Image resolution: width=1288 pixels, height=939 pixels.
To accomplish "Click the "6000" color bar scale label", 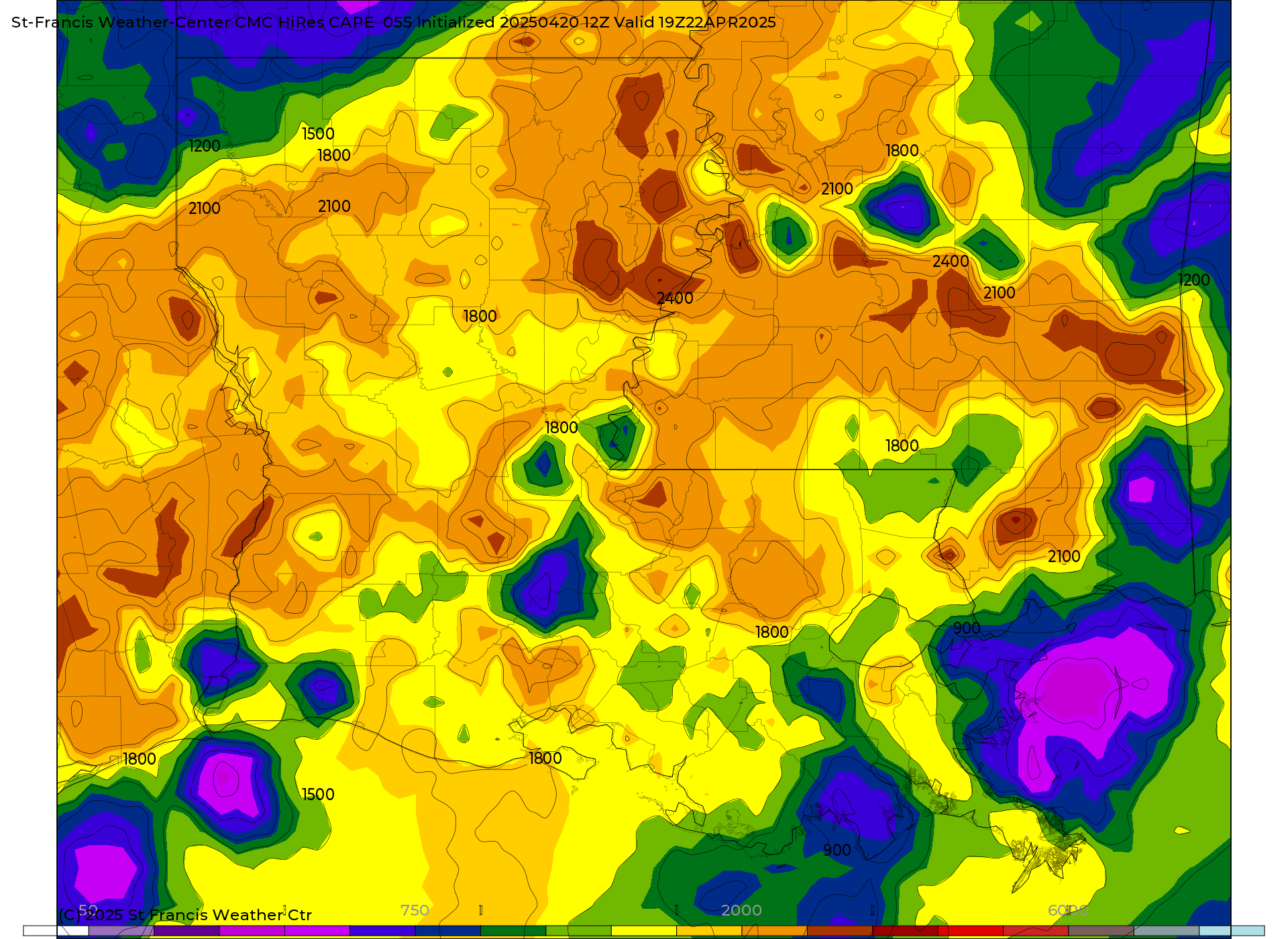I will click(x=1068, y=910).
